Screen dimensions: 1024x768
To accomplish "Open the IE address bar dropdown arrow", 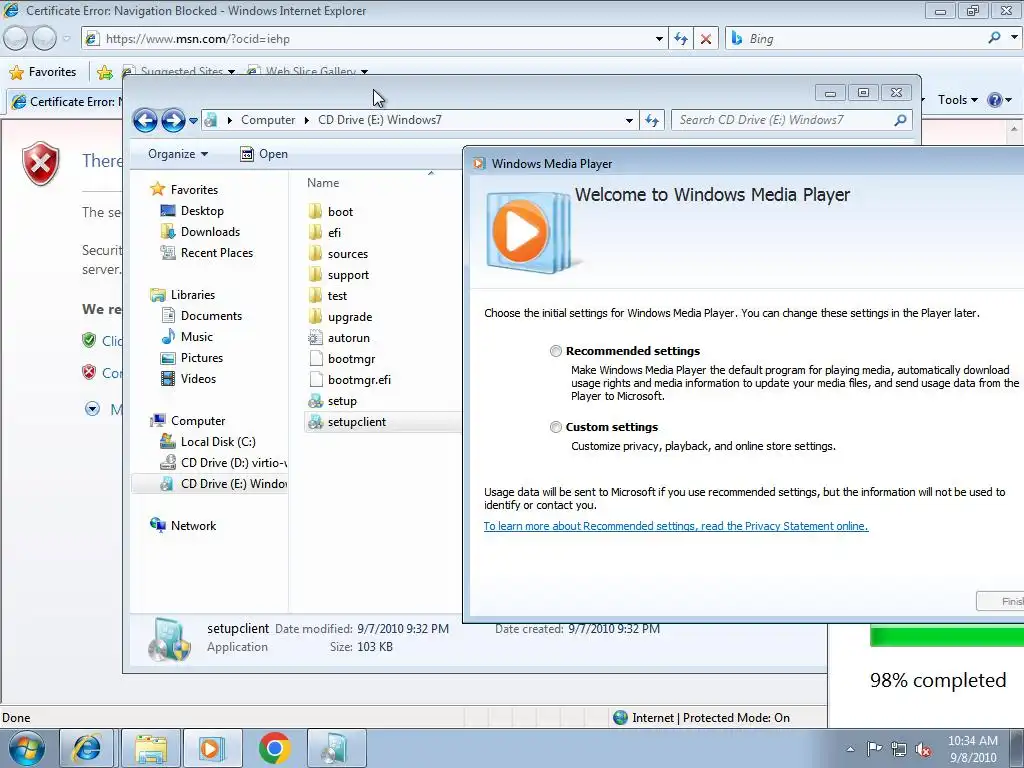I will click(659, 39).
